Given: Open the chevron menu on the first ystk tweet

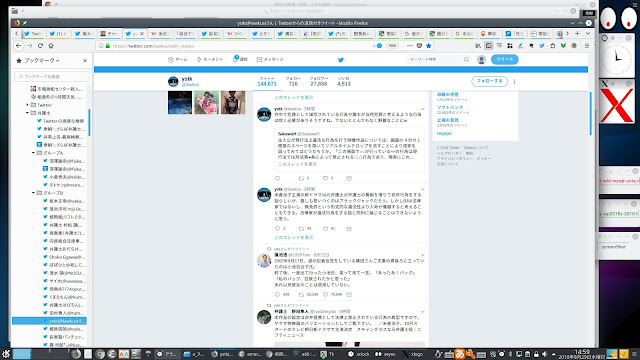Looking at the screenshot, I should coord(422,109).
